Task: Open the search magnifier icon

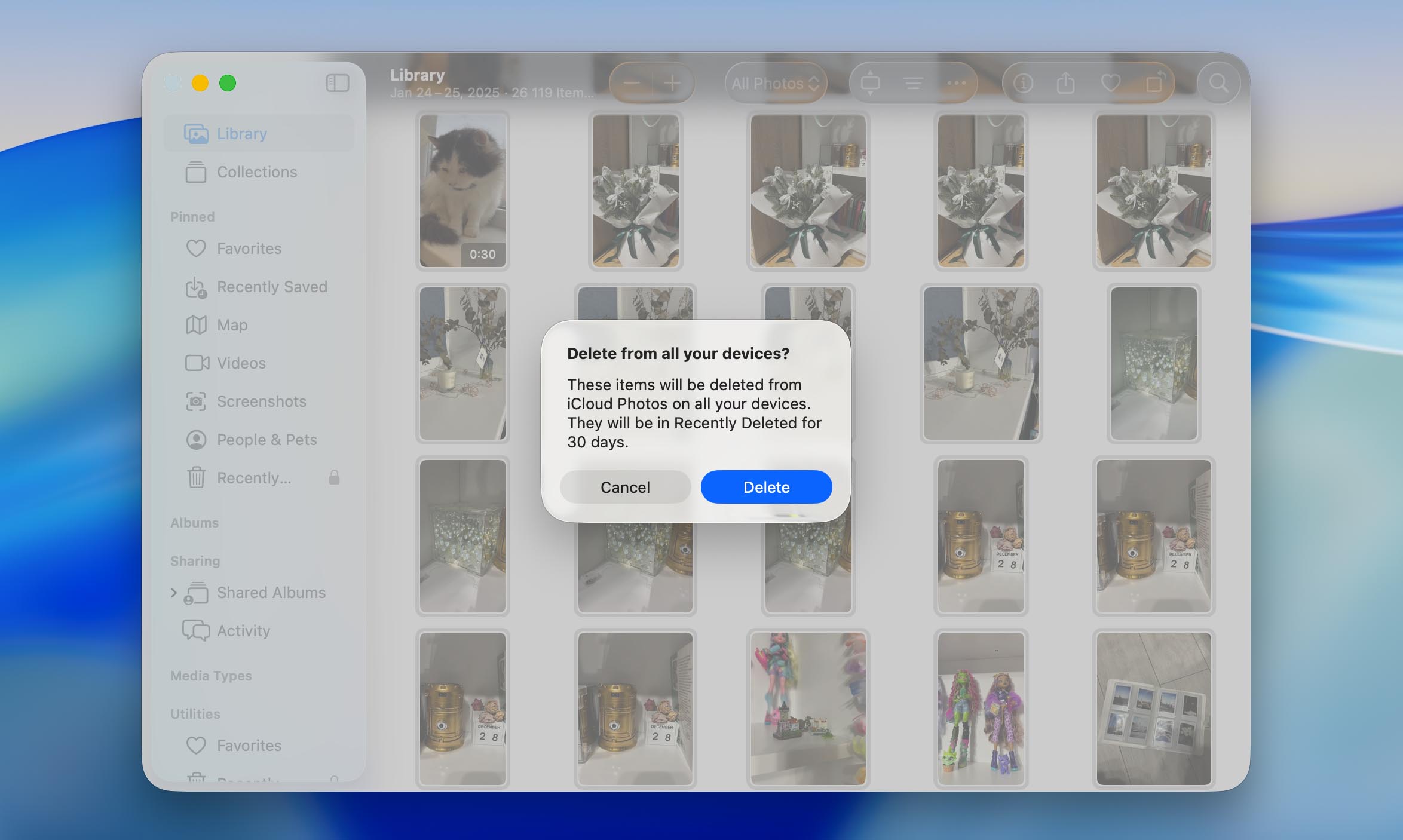Action: tap(1218, 83)
